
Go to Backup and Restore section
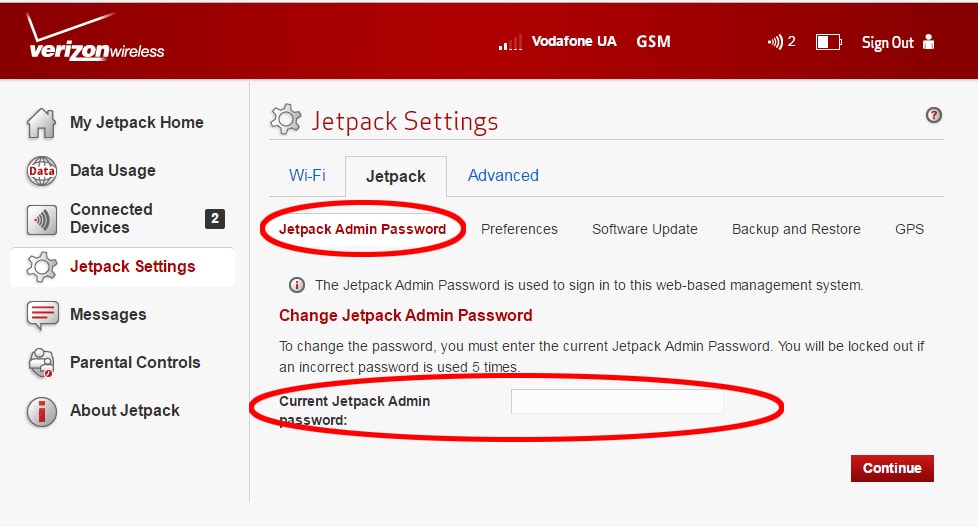pyautogui.click(x=796, y=230)
